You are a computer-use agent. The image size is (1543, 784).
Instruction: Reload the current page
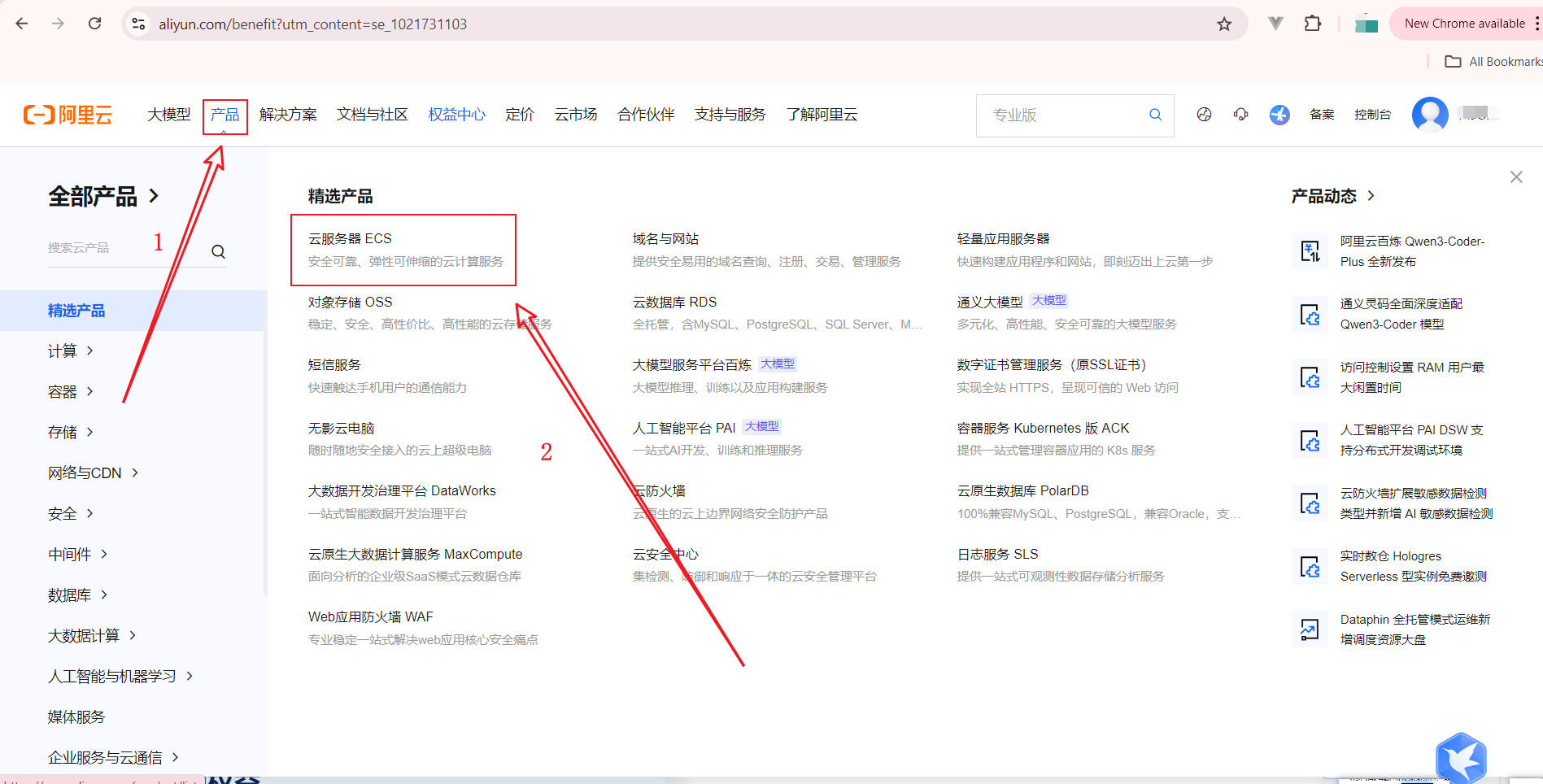pos(95,24)
